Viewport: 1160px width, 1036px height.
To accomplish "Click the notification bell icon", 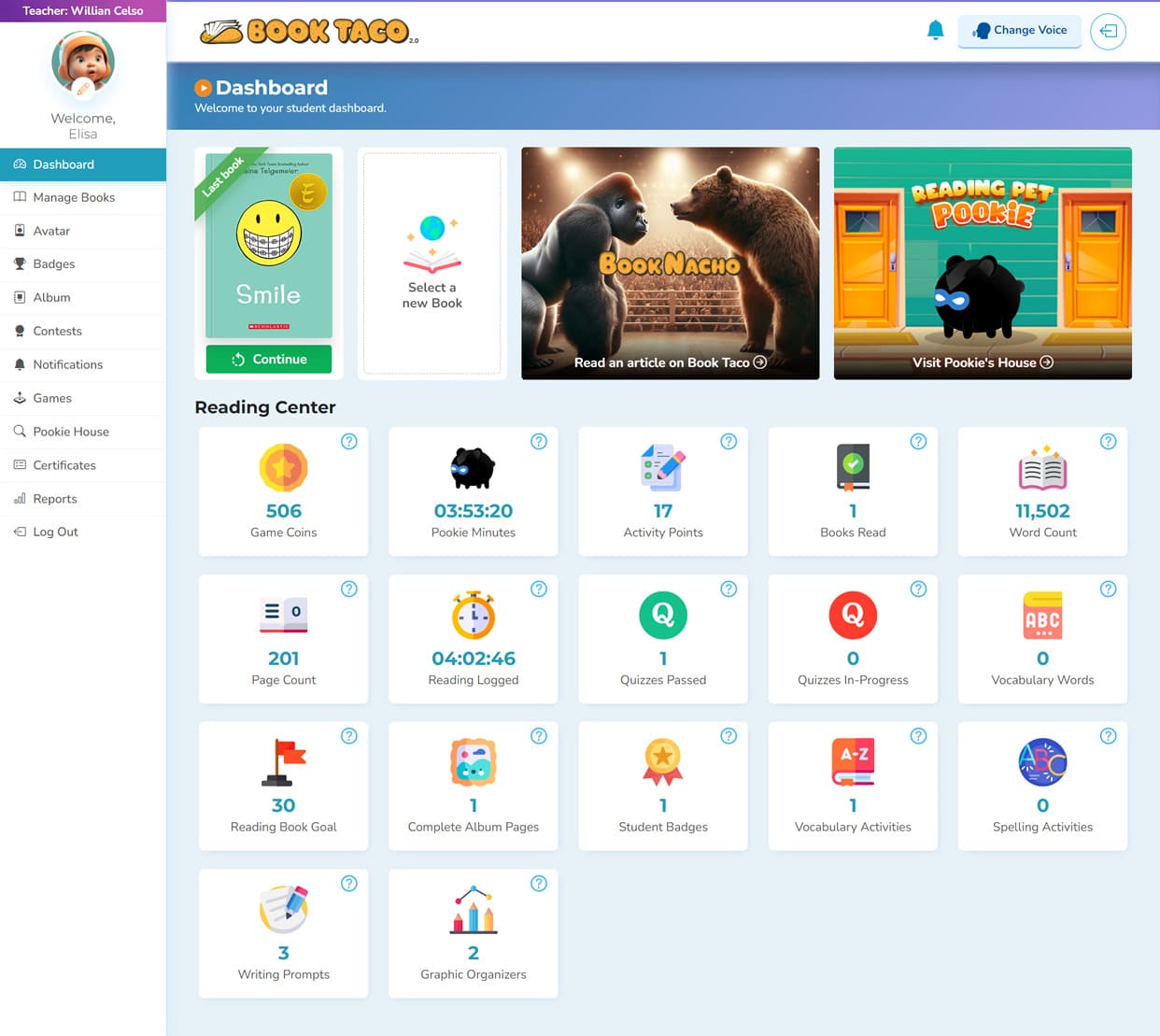I will [x=935, y=30].
